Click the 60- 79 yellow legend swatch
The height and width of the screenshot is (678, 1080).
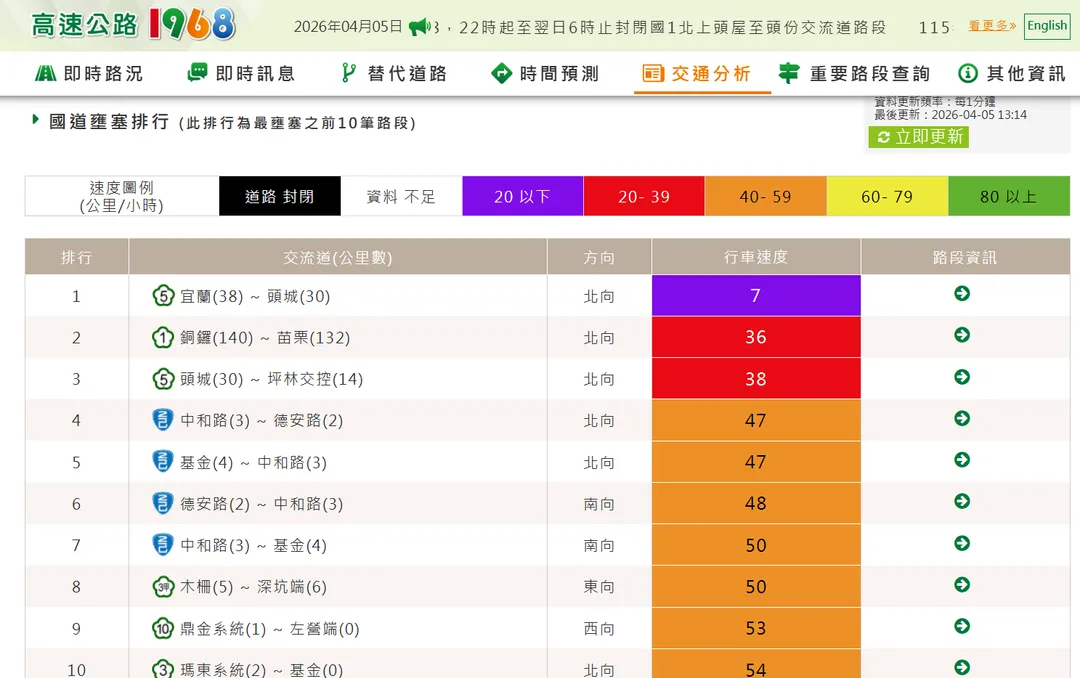887,196
